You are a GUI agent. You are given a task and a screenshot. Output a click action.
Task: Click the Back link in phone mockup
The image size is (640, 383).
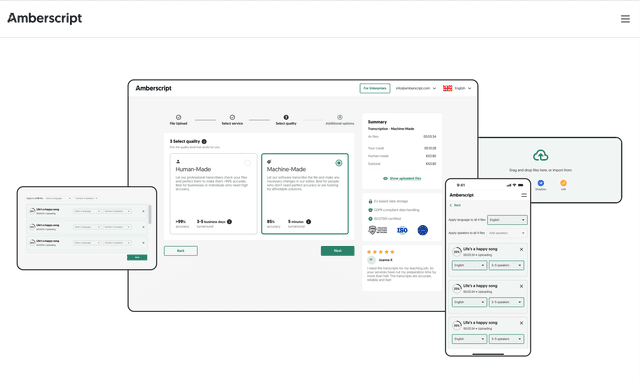[x=456, y=205]
